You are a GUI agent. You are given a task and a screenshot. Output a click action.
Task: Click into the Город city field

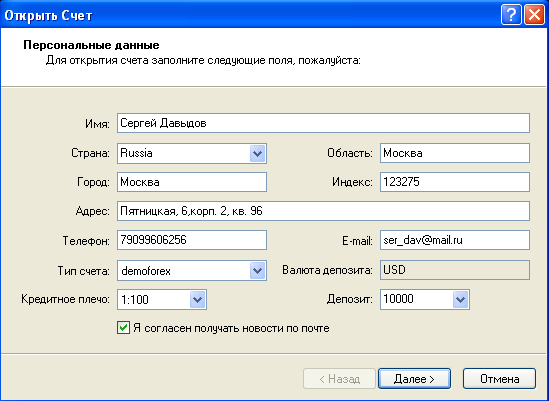point(192,182)
